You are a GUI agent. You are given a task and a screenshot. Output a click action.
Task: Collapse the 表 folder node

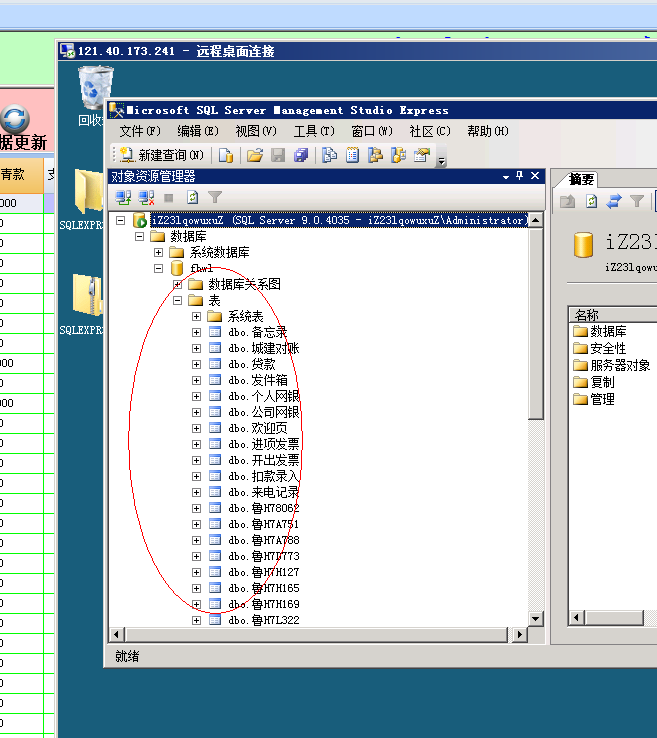(x=177, y=300)
